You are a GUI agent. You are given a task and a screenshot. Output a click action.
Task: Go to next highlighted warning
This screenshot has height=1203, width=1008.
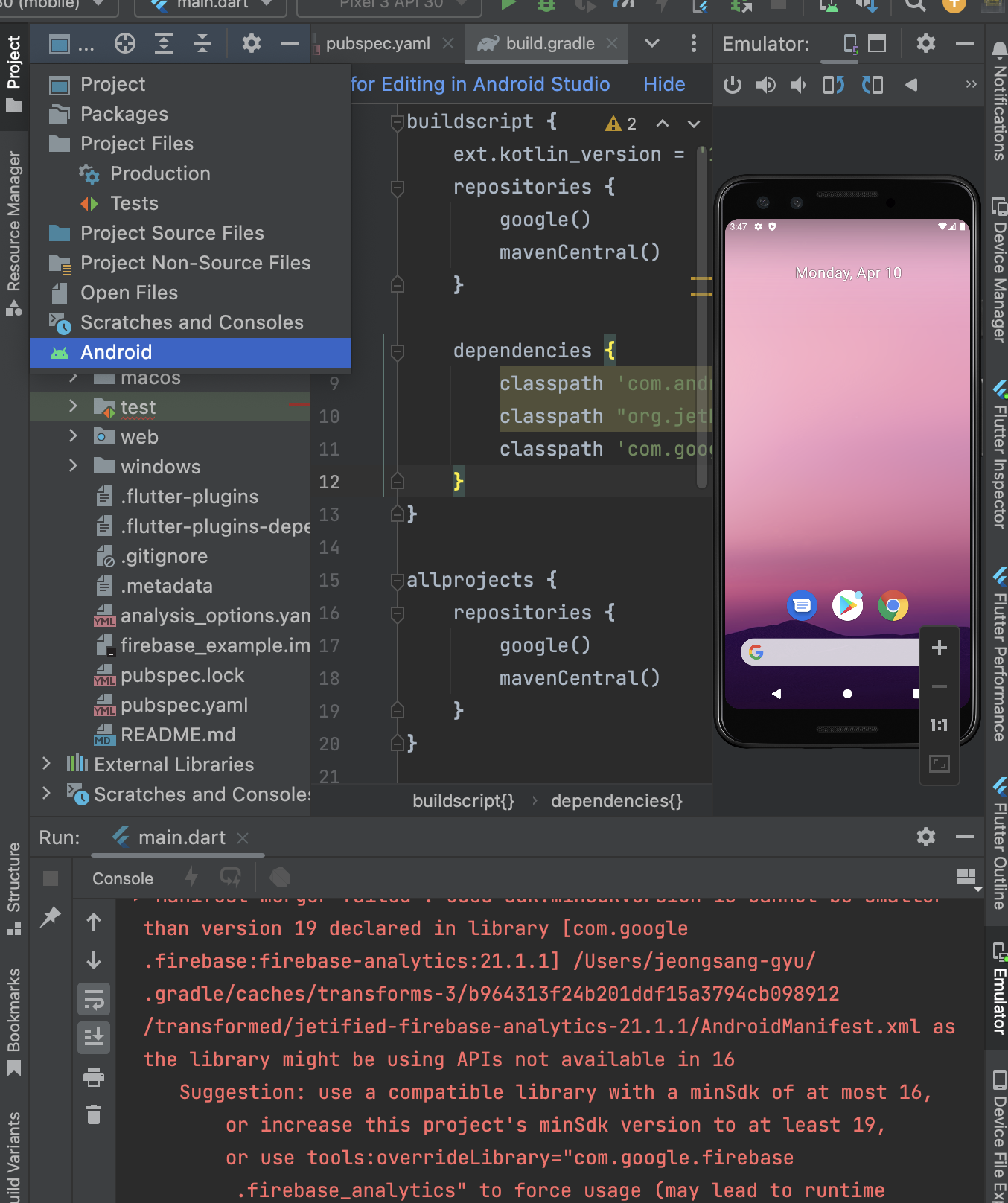pos(694,124)
